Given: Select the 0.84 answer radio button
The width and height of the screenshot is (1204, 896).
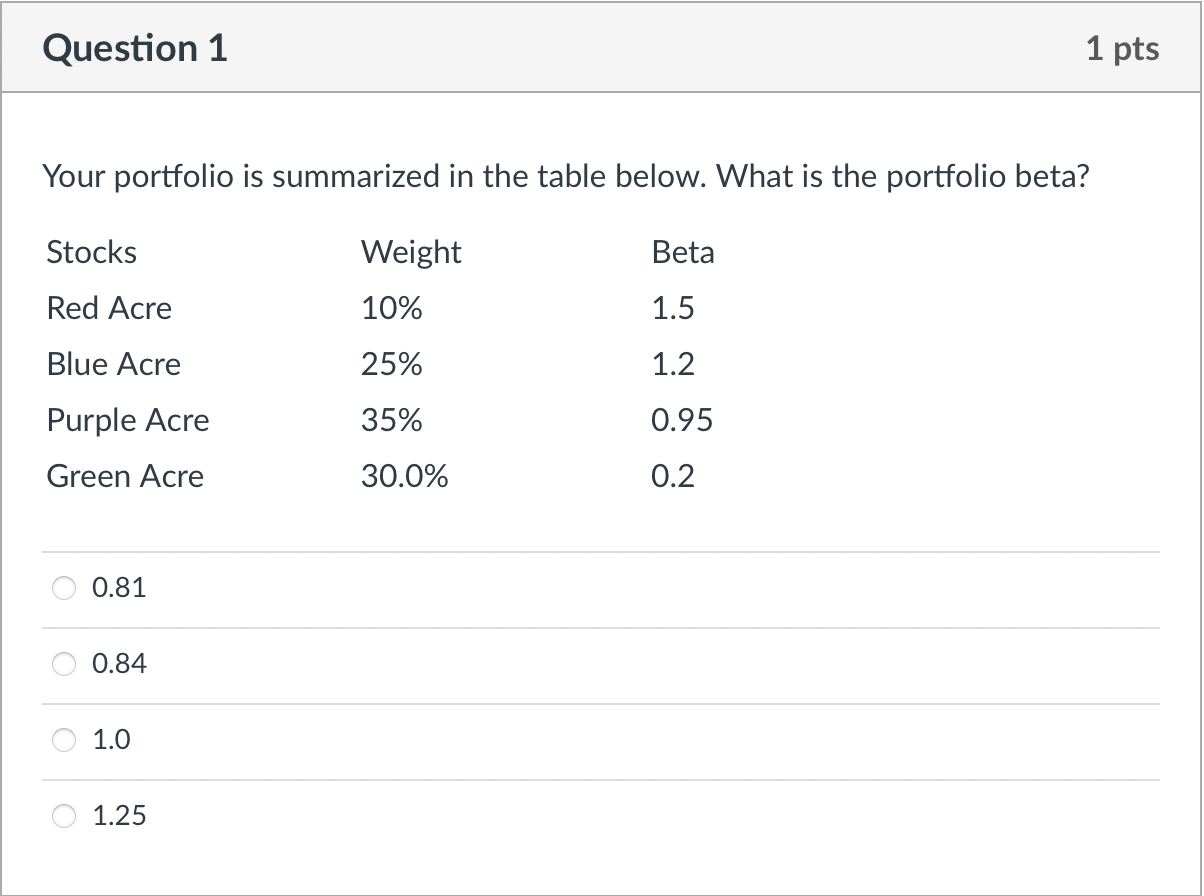Looking at the screenshot, I should pos(63,663).
